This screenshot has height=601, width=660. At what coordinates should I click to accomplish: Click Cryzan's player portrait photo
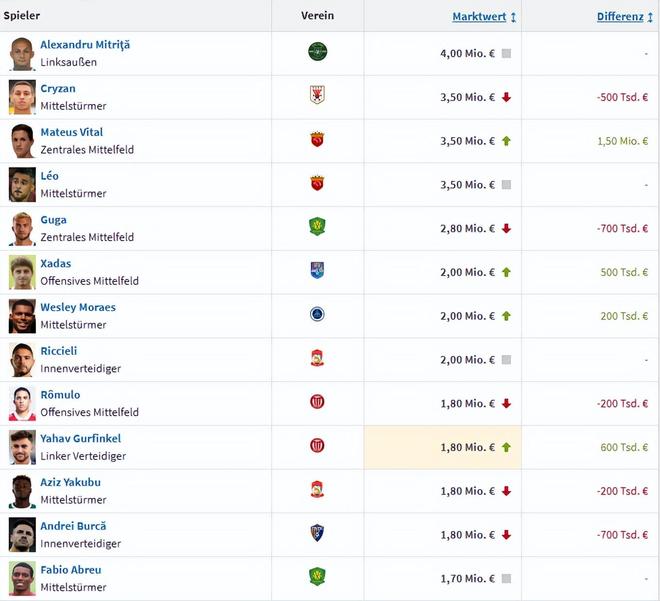22,97
